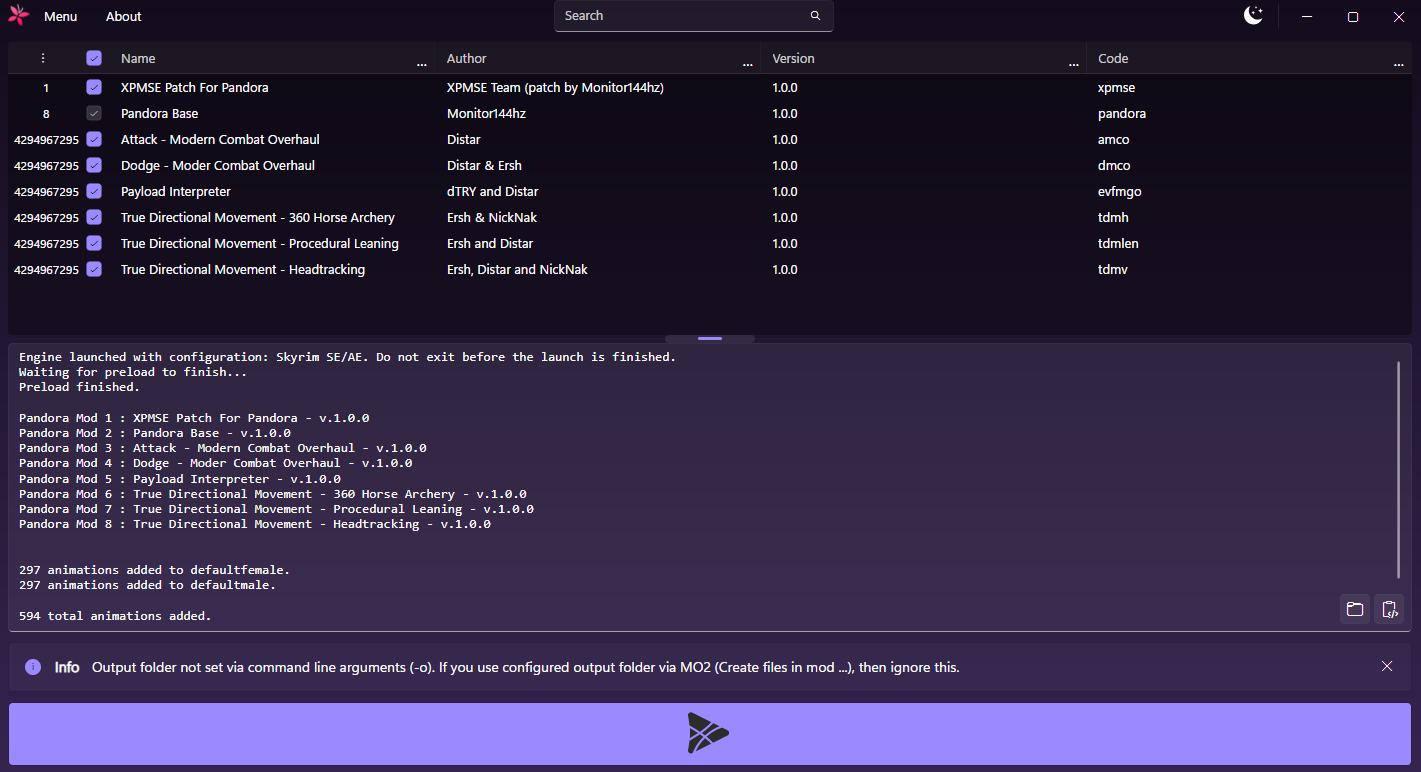Open the output folder via folder icon
This screenshot has width=1421, height=772.
[1354, 609]
